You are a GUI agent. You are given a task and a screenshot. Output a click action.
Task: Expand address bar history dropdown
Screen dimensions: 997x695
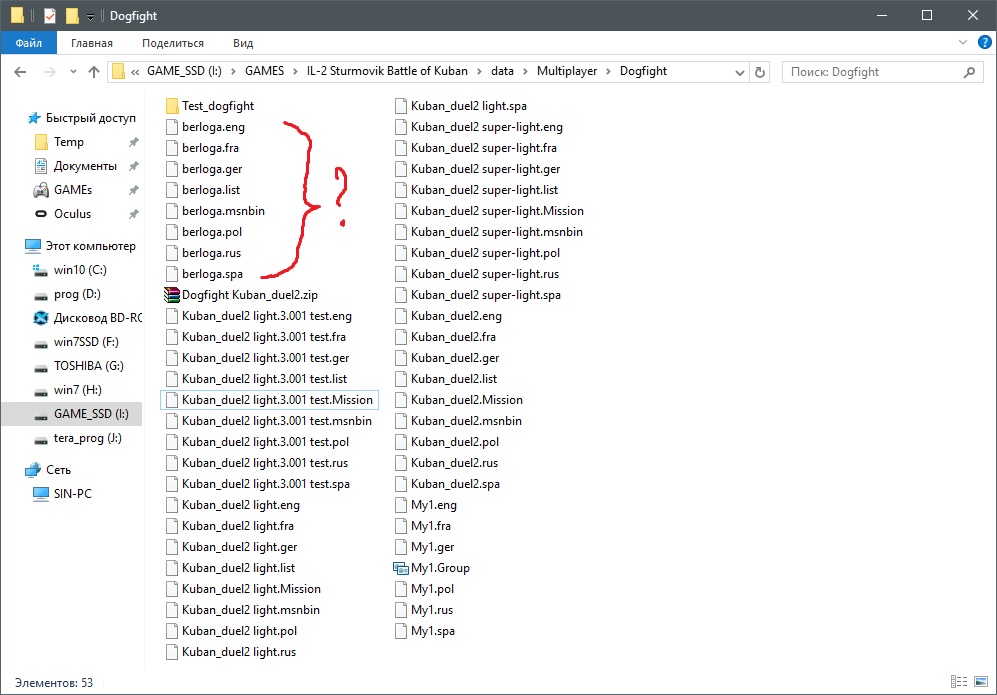pyautogui.click(x=739, y=72)
